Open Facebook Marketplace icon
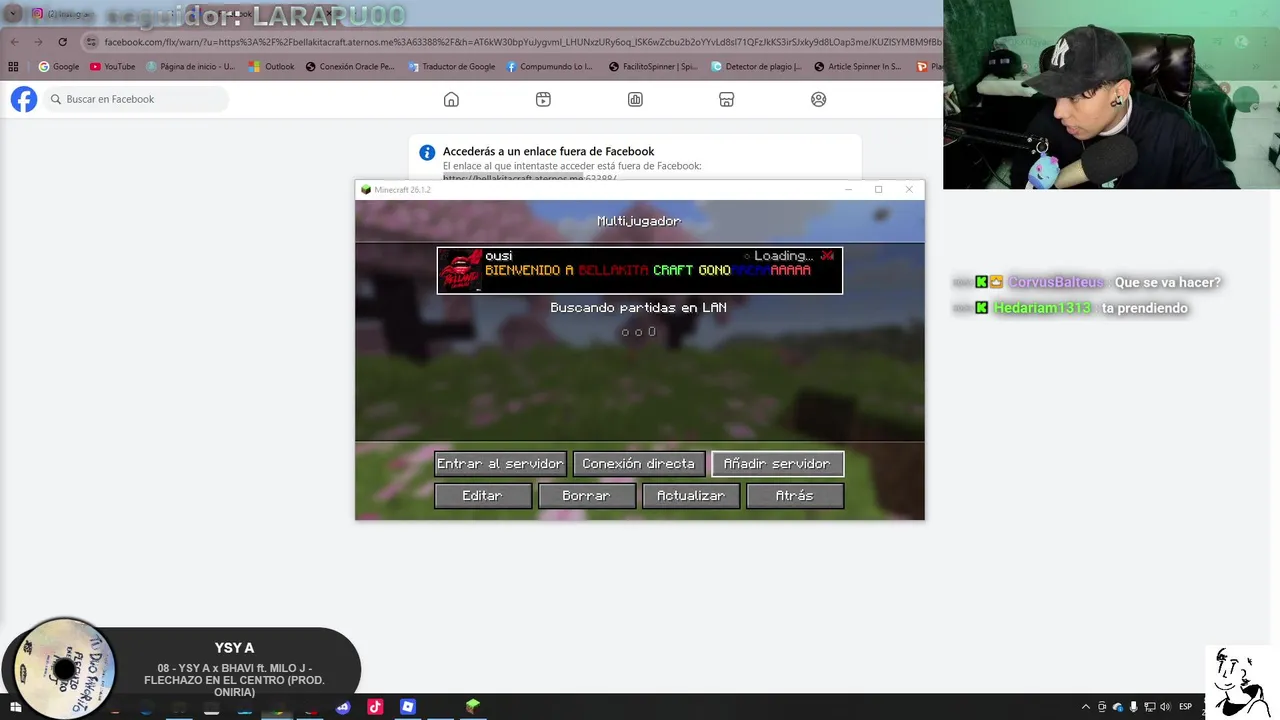 727,99
